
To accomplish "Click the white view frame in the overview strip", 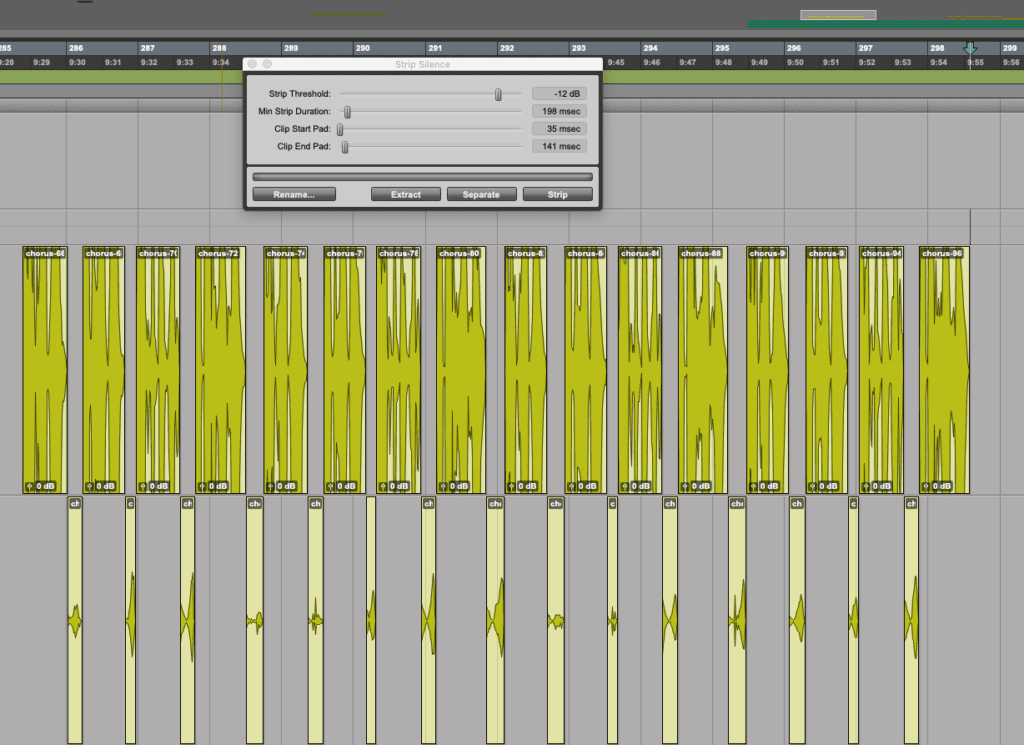I will tap(839, 15).
